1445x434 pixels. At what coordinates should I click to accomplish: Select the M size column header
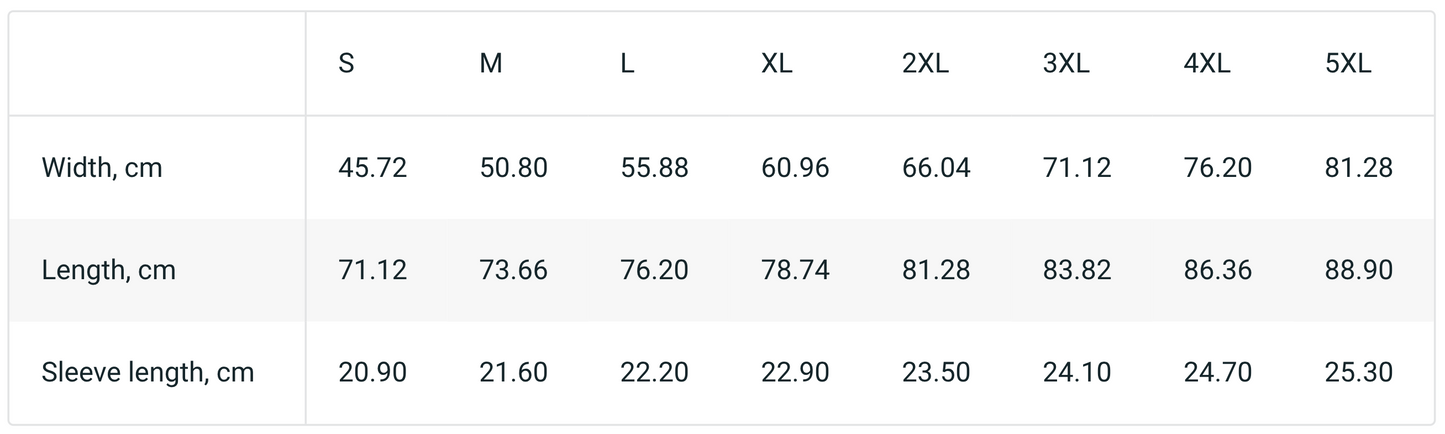tap(491, 65)
